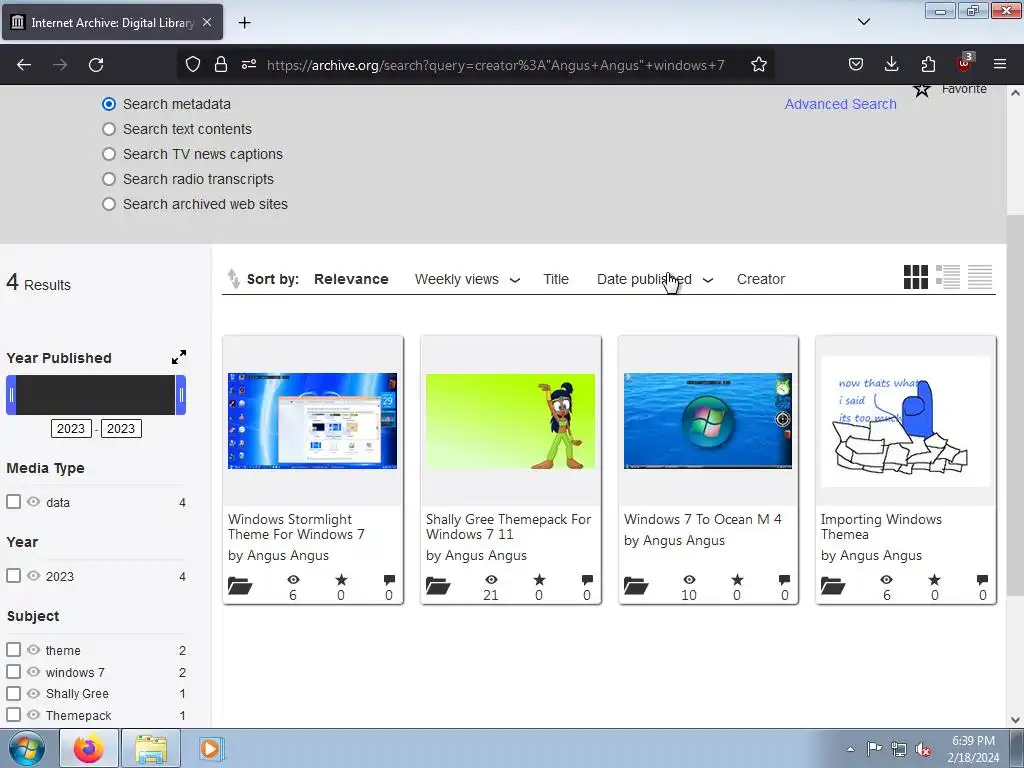Hide year 2023 via eye icon
Screen dimensions: 1024x768
pos(33,575)
